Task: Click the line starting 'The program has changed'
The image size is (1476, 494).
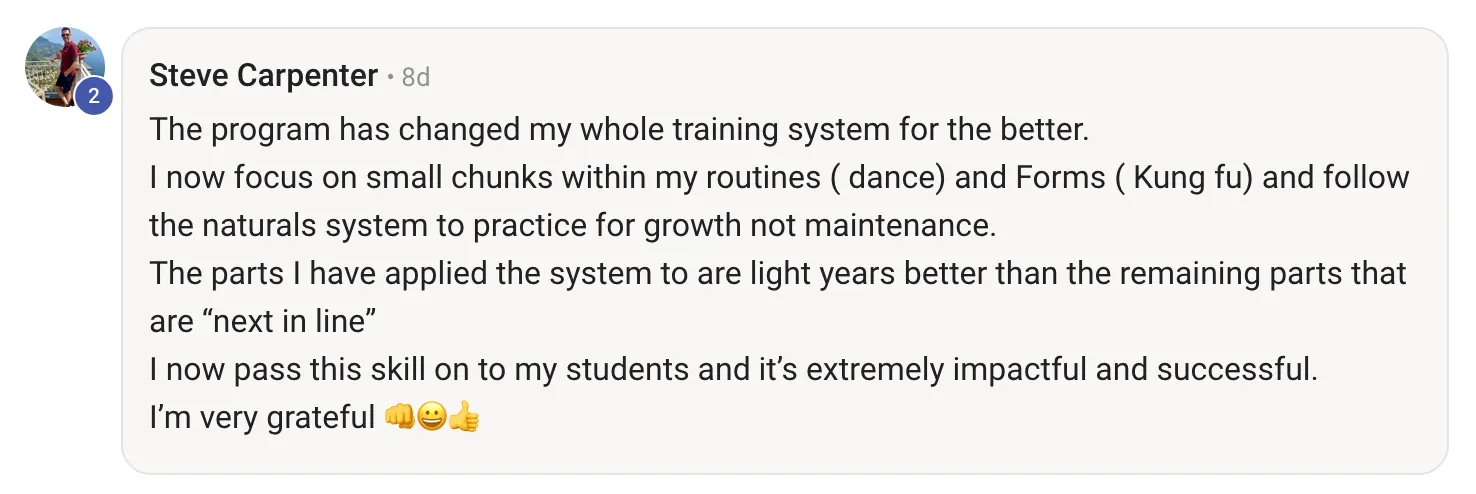Action: click(619, 130)
